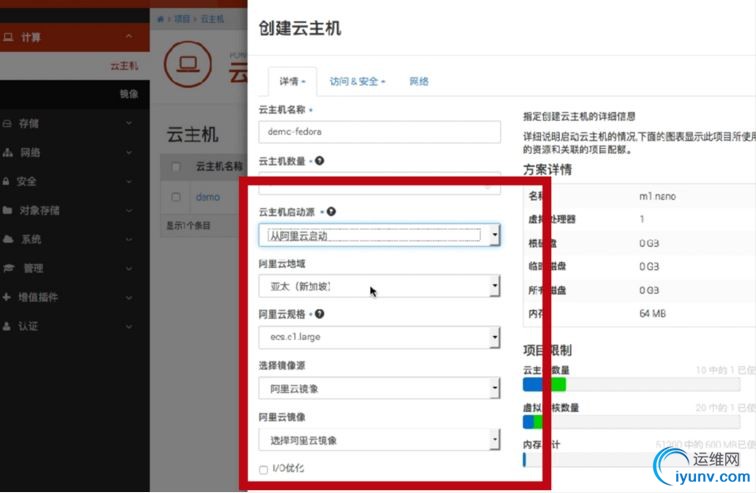Click the 云主机名称 column header
The image size is (756, 493).
219,167
